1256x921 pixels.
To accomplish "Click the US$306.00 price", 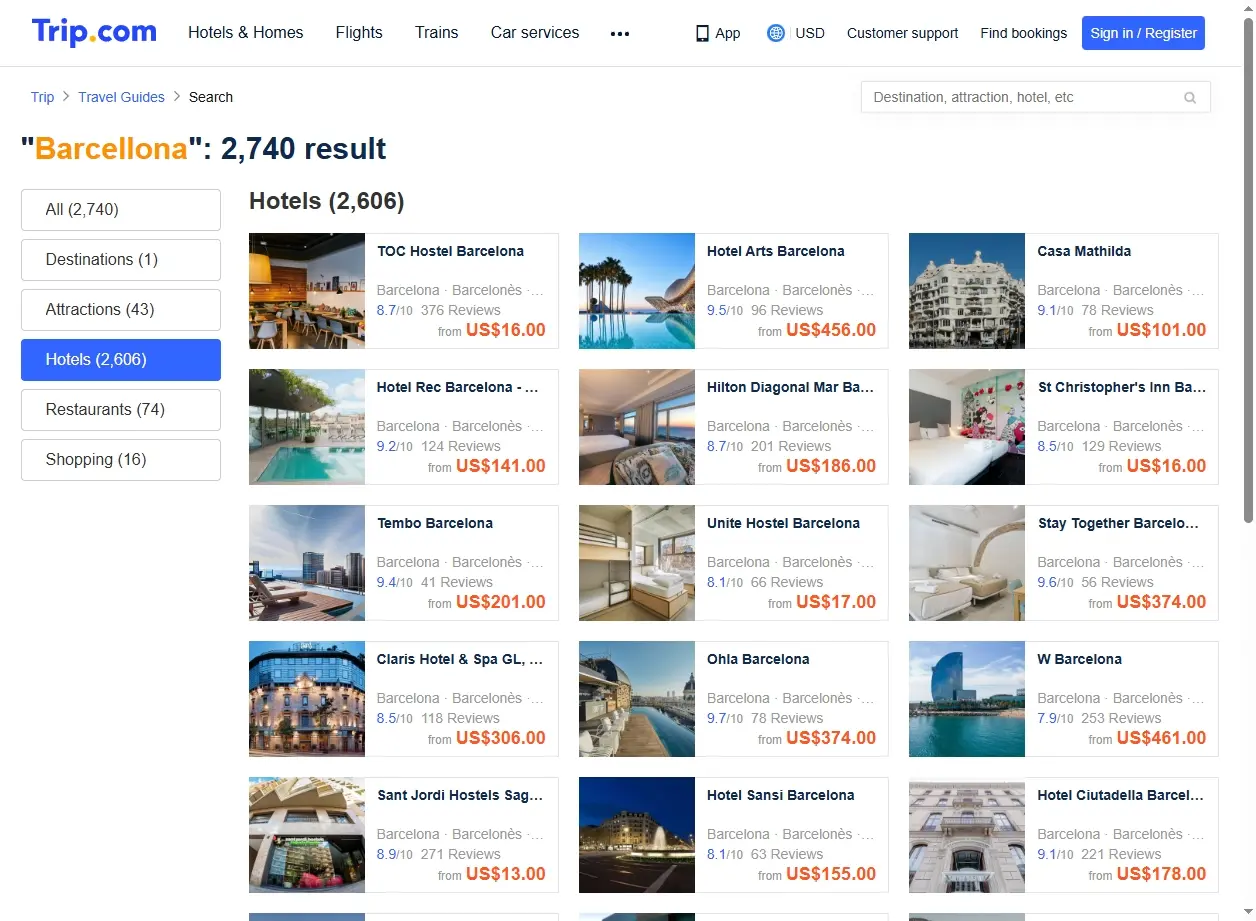I will (x=501, y=738).
